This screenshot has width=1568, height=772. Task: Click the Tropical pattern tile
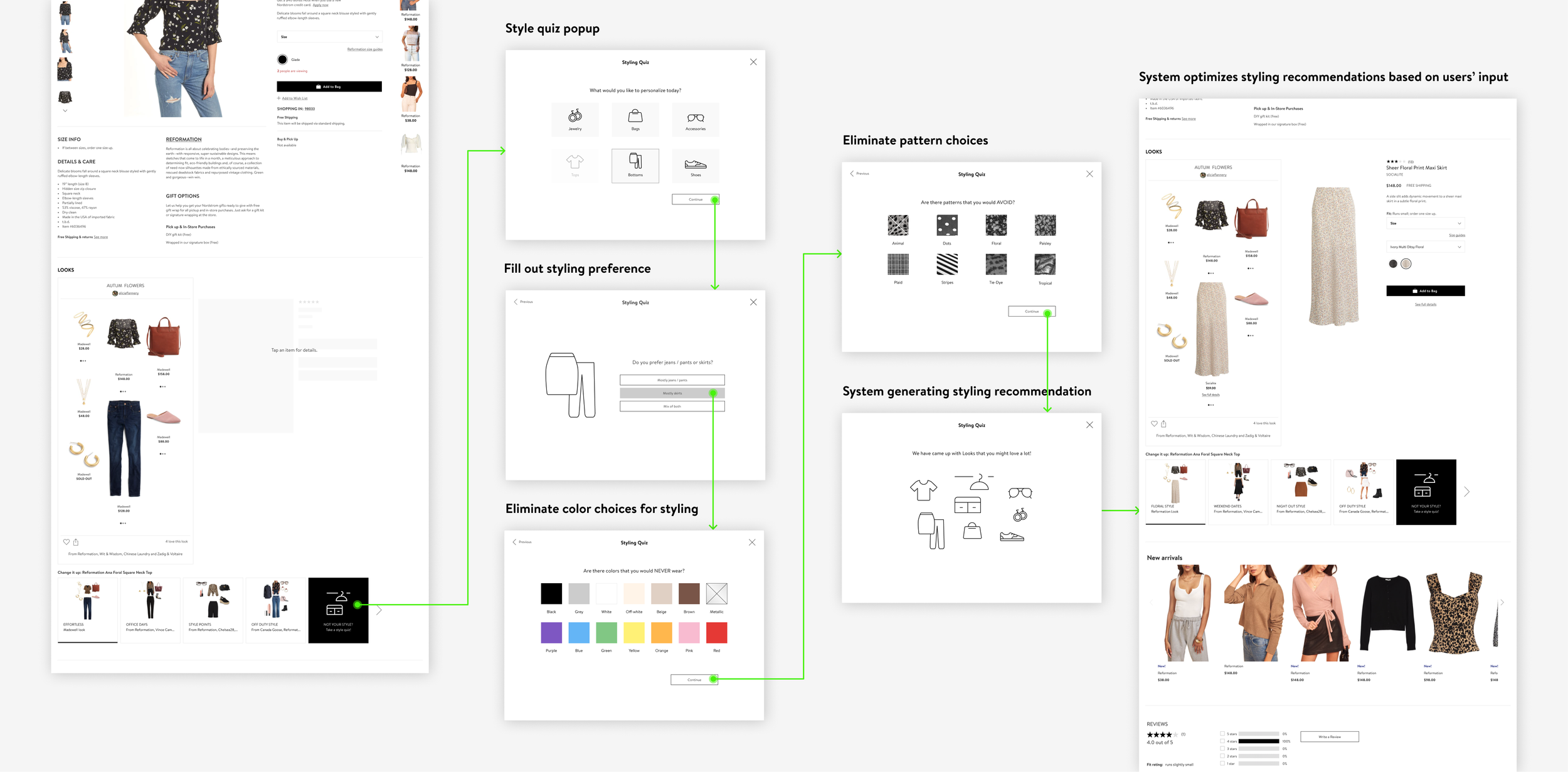coord(1044,265)
